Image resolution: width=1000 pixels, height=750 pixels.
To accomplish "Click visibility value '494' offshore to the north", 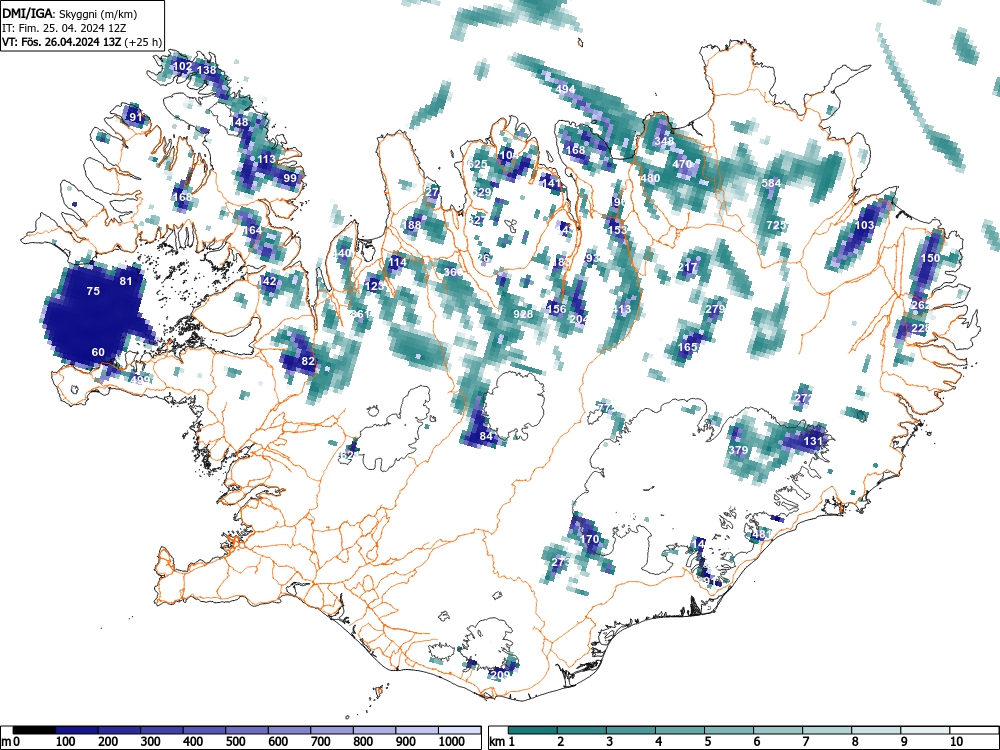I will pos(566,89).
